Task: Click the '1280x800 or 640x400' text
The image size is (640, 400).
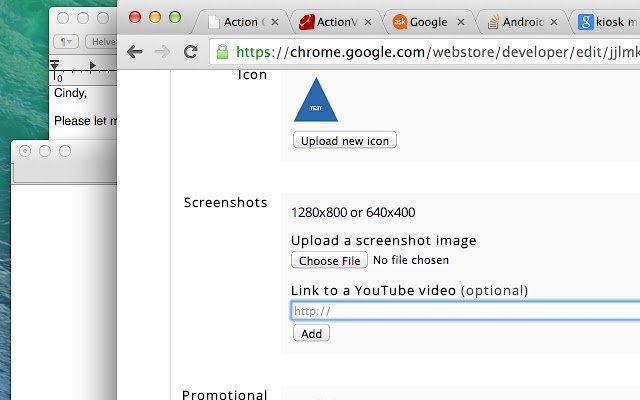Action: click(353, 212)
